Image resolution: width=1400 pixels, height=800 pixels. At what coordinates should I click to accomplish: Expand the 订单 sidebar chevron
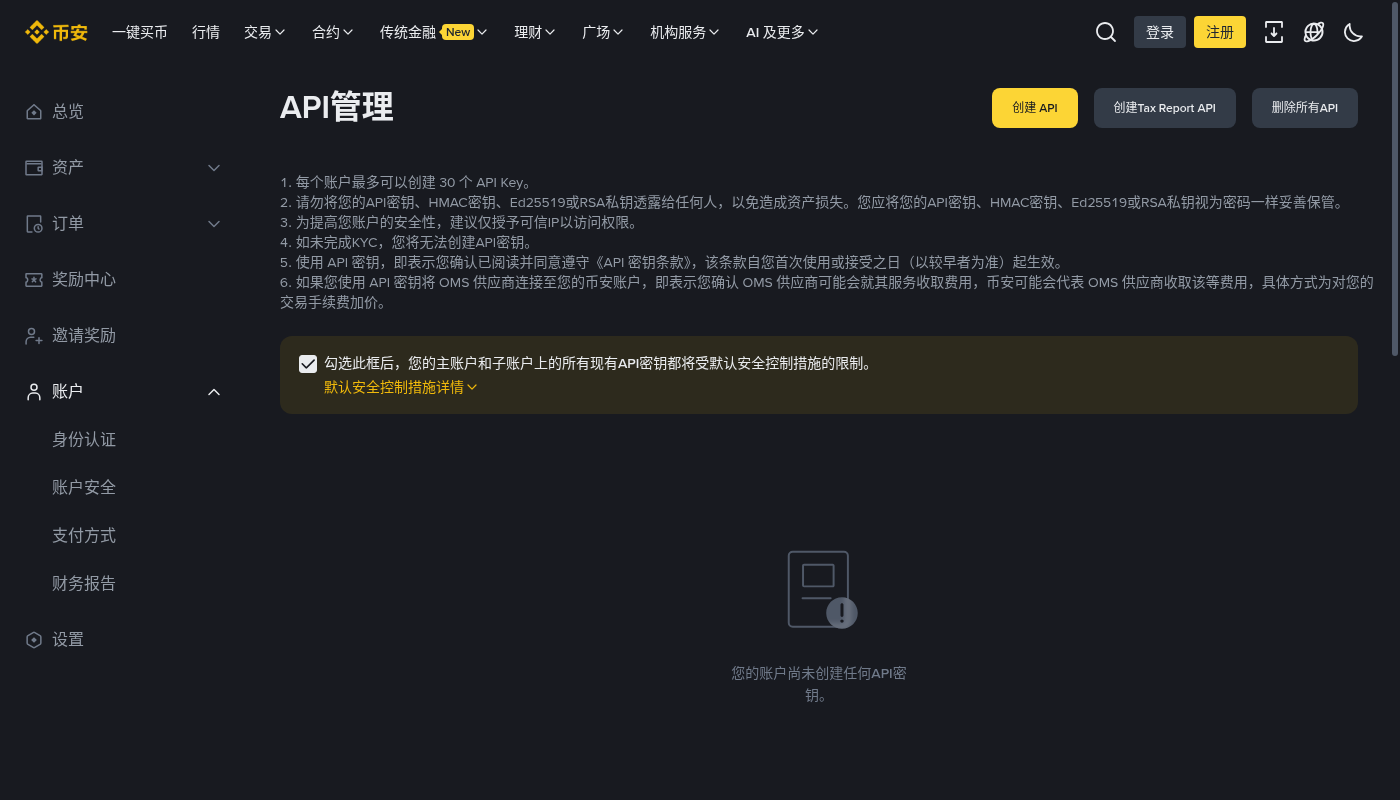[214, 224]
